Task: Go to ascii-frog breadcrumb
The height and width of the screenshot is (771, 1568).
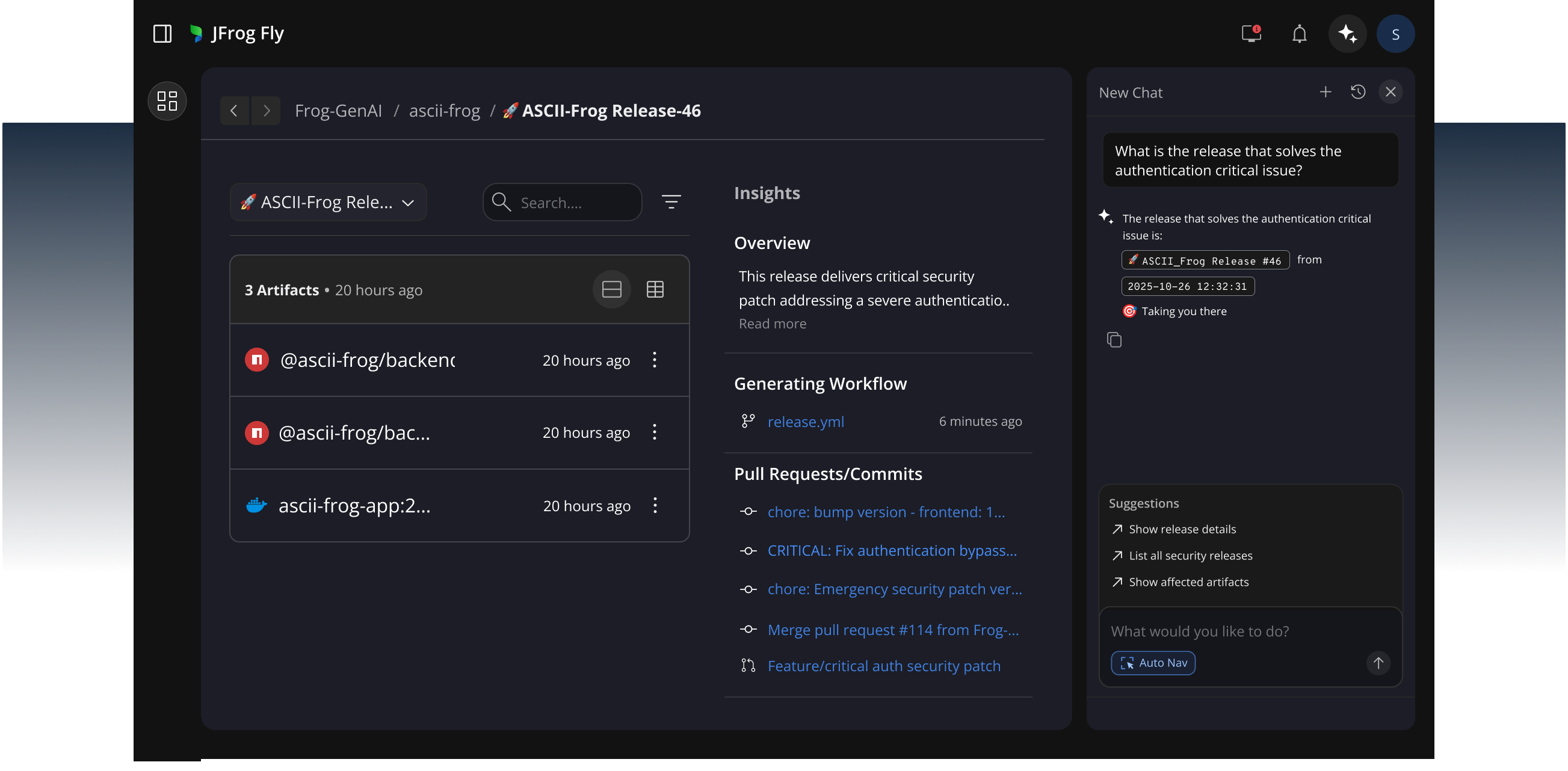Action: tap(445, 111)
